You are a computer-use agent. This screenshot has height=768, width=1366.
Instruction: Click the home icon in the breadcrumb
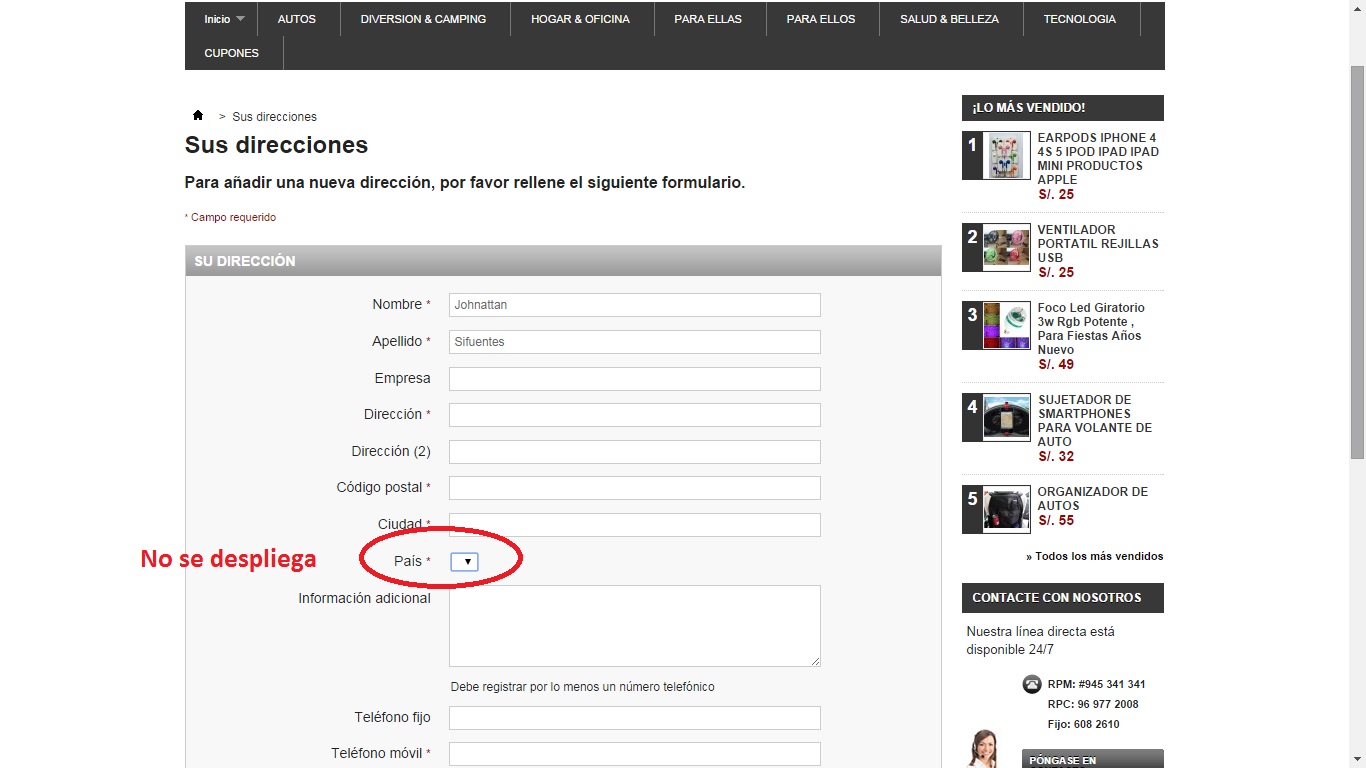coord(198,116)
